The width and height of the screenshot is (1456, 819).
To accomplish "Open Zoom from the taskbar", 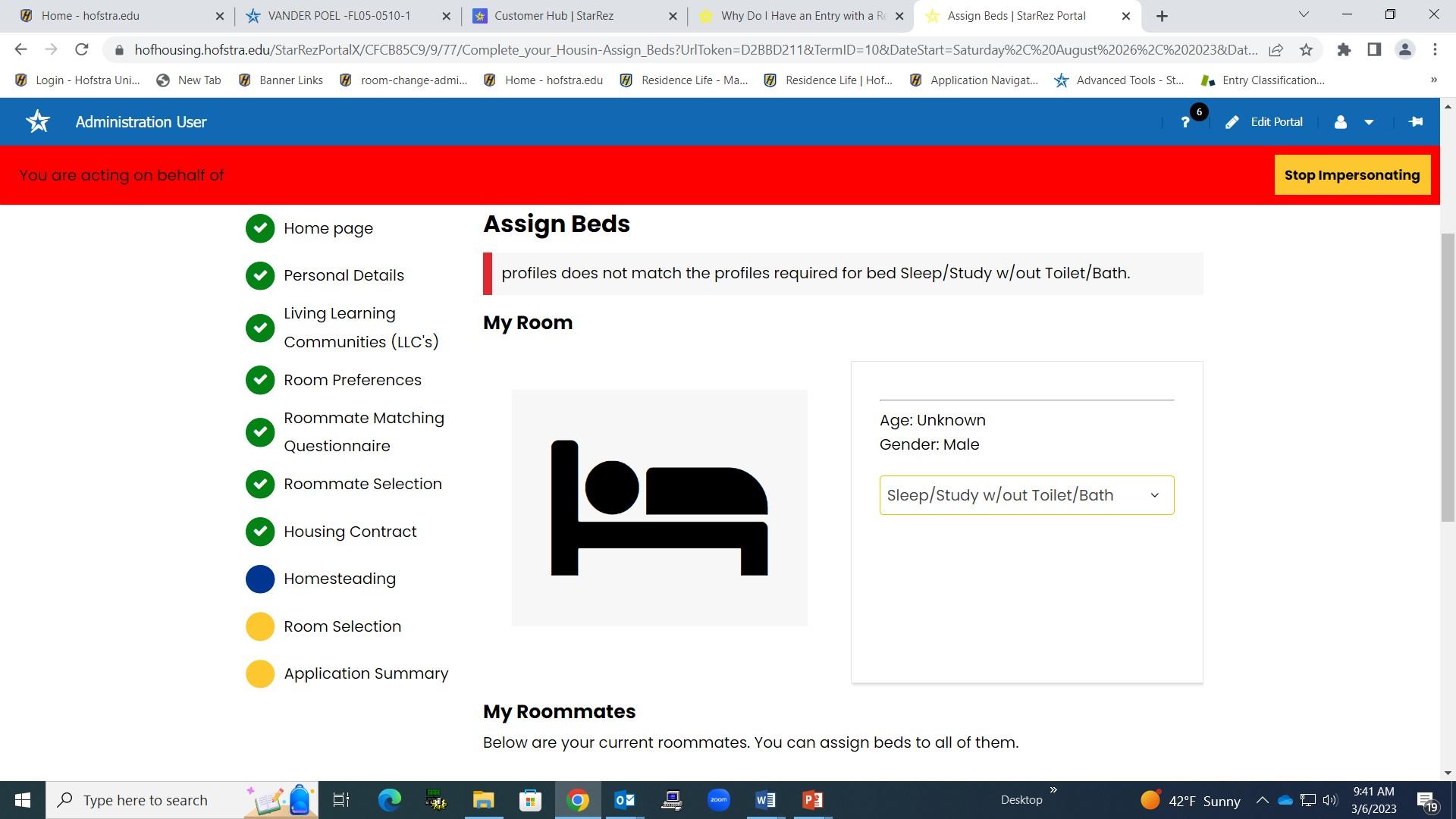I will [718, 799].
